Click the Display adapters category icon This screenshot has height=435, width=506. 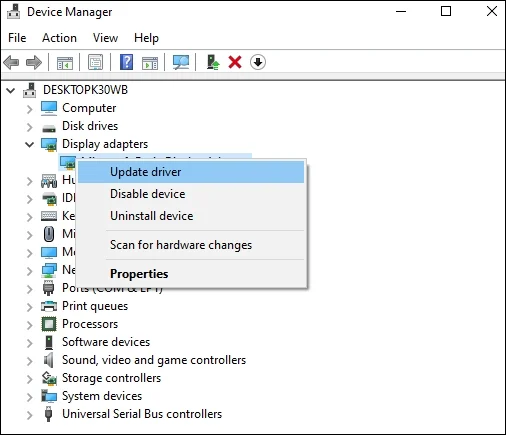pos(49,145)
